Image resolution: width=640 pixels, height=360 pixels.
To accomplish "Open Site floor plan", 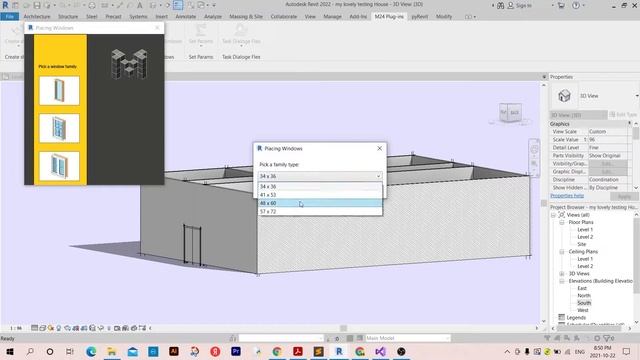I will pos(582,244).
